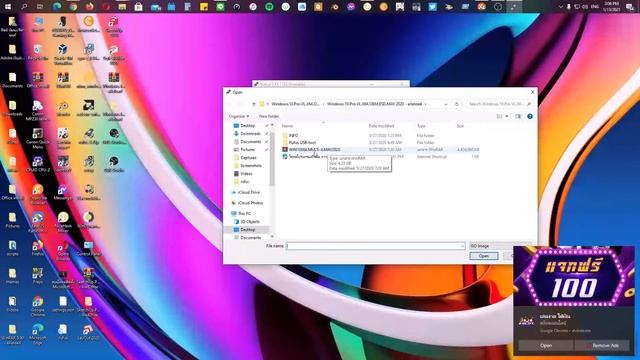Launch Google Chrome from taskbar
This screenshot has height=360, width=640.
click(73, 7)
